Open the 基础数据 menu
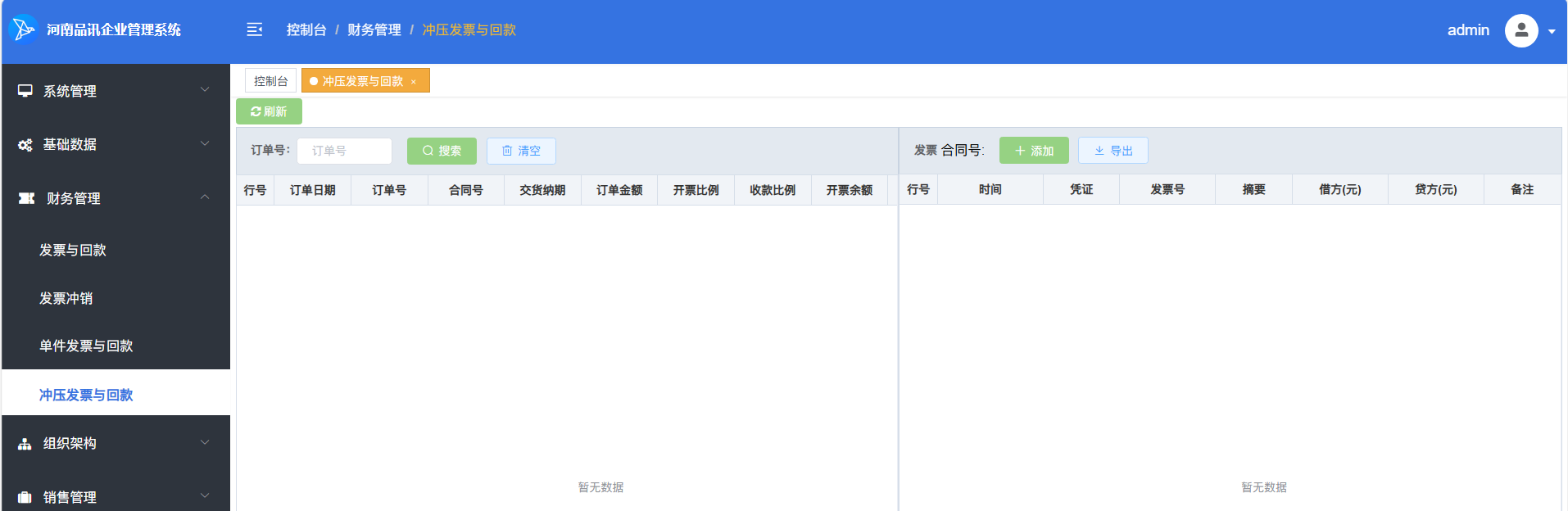The height and width of the screenshot is (511, 1568). click(x=116, y=144)
